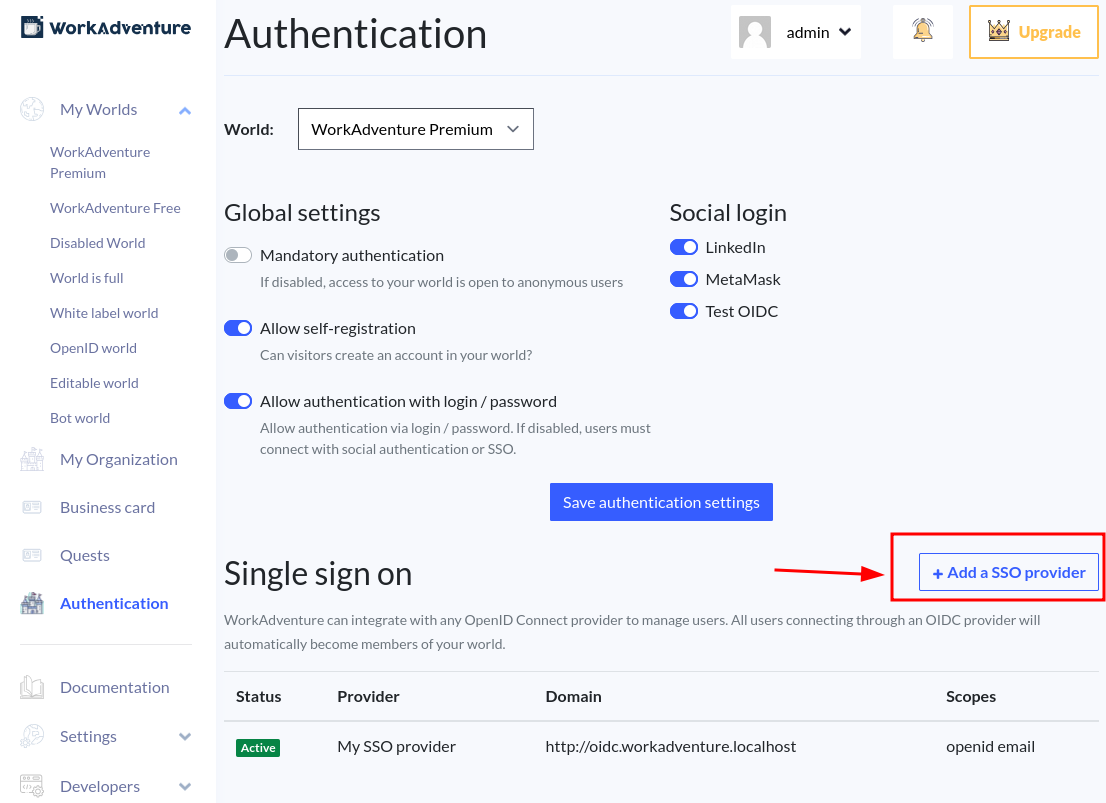Disable the LinkedIn social login toggle
1106x803 pixels.
point(683,247)
